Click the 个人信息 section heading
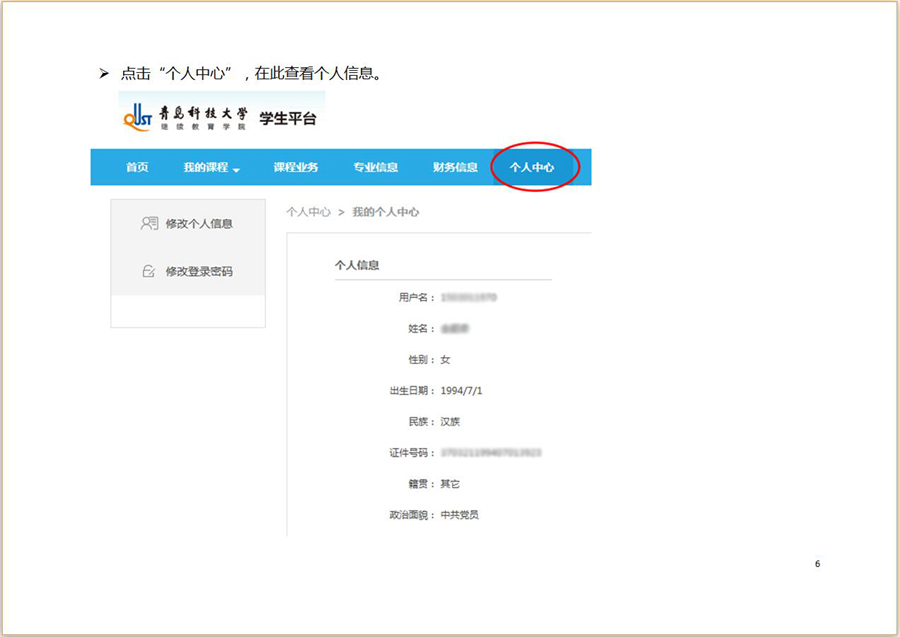 coord(357,265)
